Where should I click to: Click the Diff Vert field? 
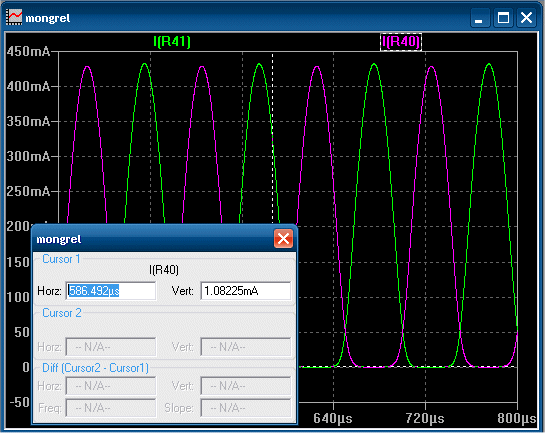pos(246,386)
